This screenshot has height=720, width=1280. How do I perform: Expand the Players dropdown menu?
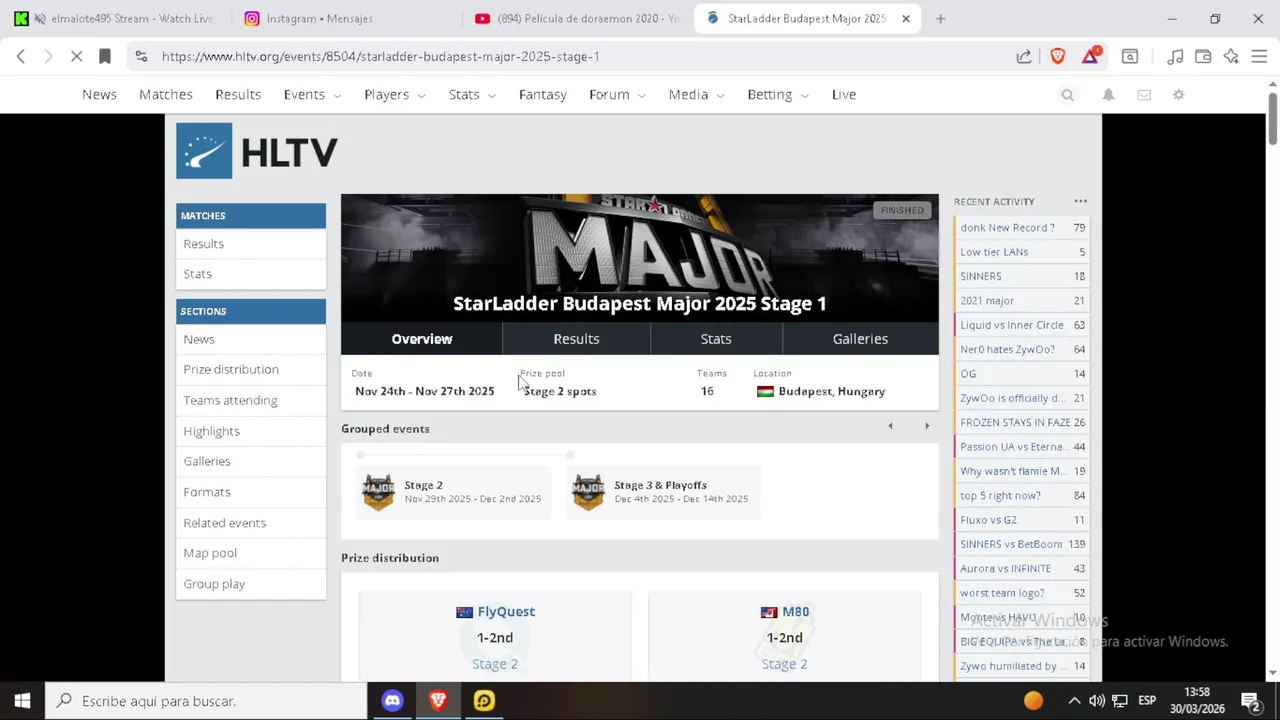[395, 95]
